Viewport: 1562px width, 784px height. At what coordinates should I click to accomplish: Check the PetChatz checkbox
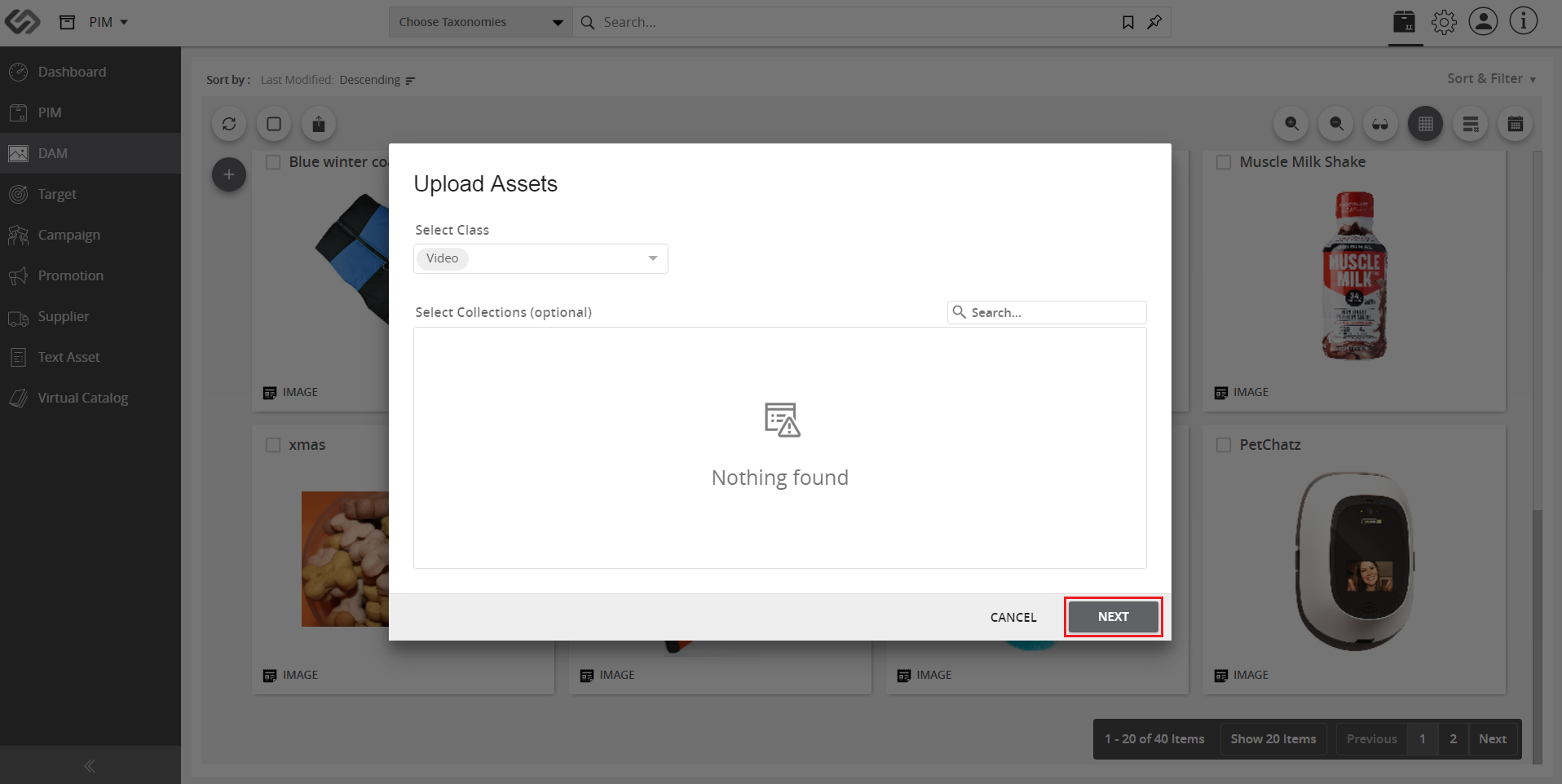tap(1224, 445)
